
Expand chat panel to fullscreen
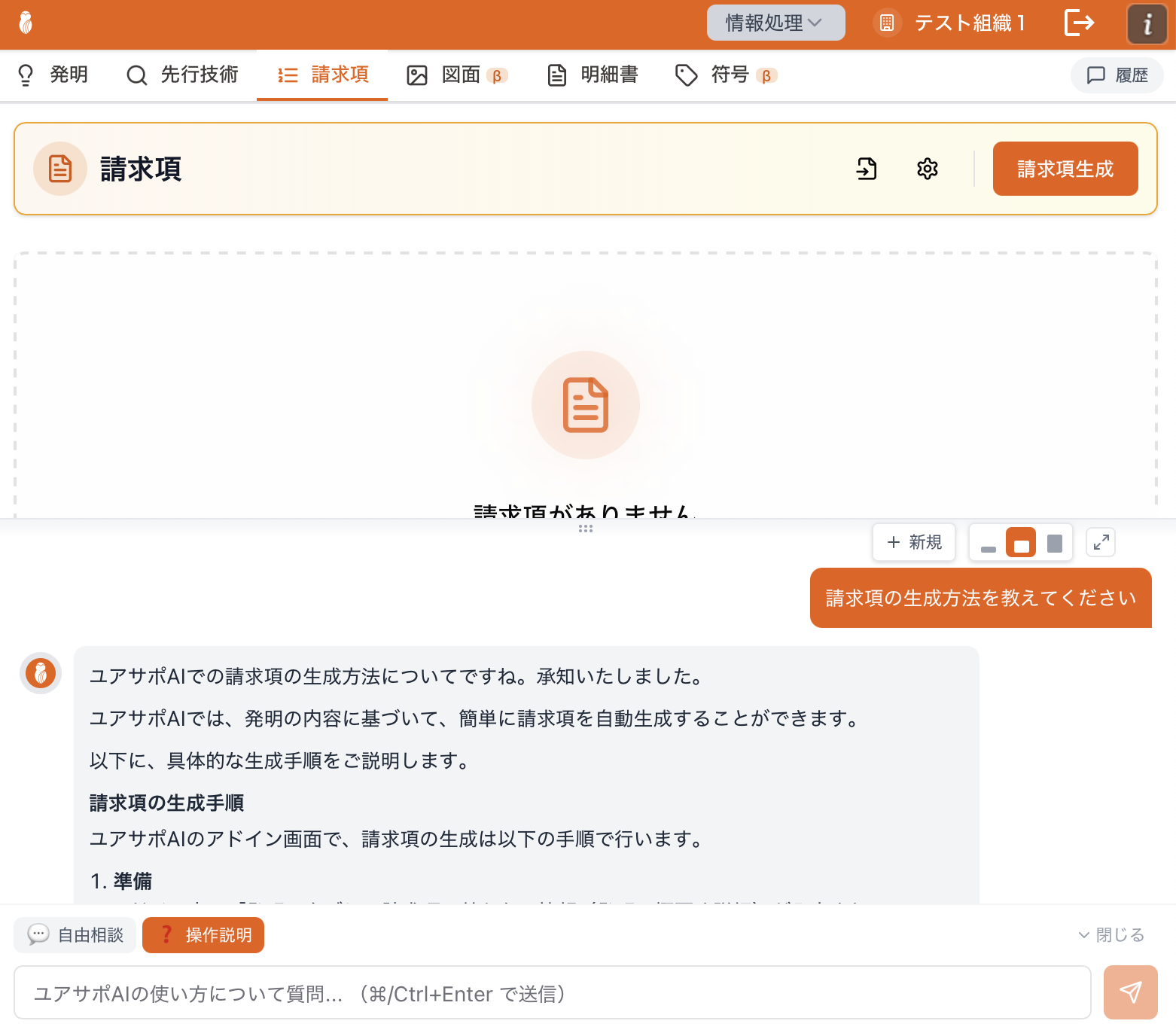point(1101,542)
